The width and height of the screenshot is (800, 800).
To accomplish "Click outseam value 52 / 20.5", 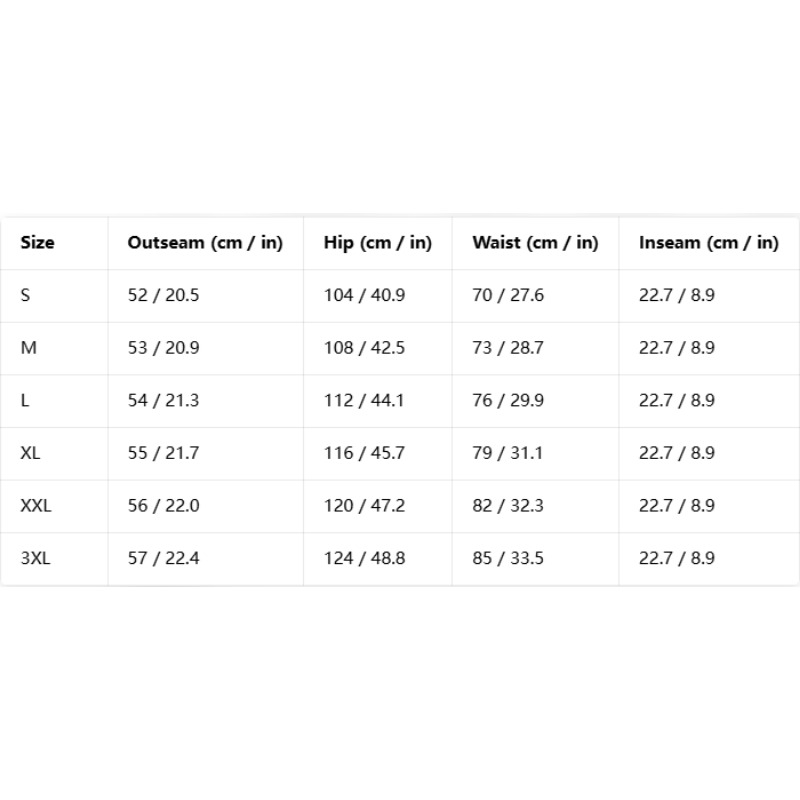I will [x=163, y=295].
